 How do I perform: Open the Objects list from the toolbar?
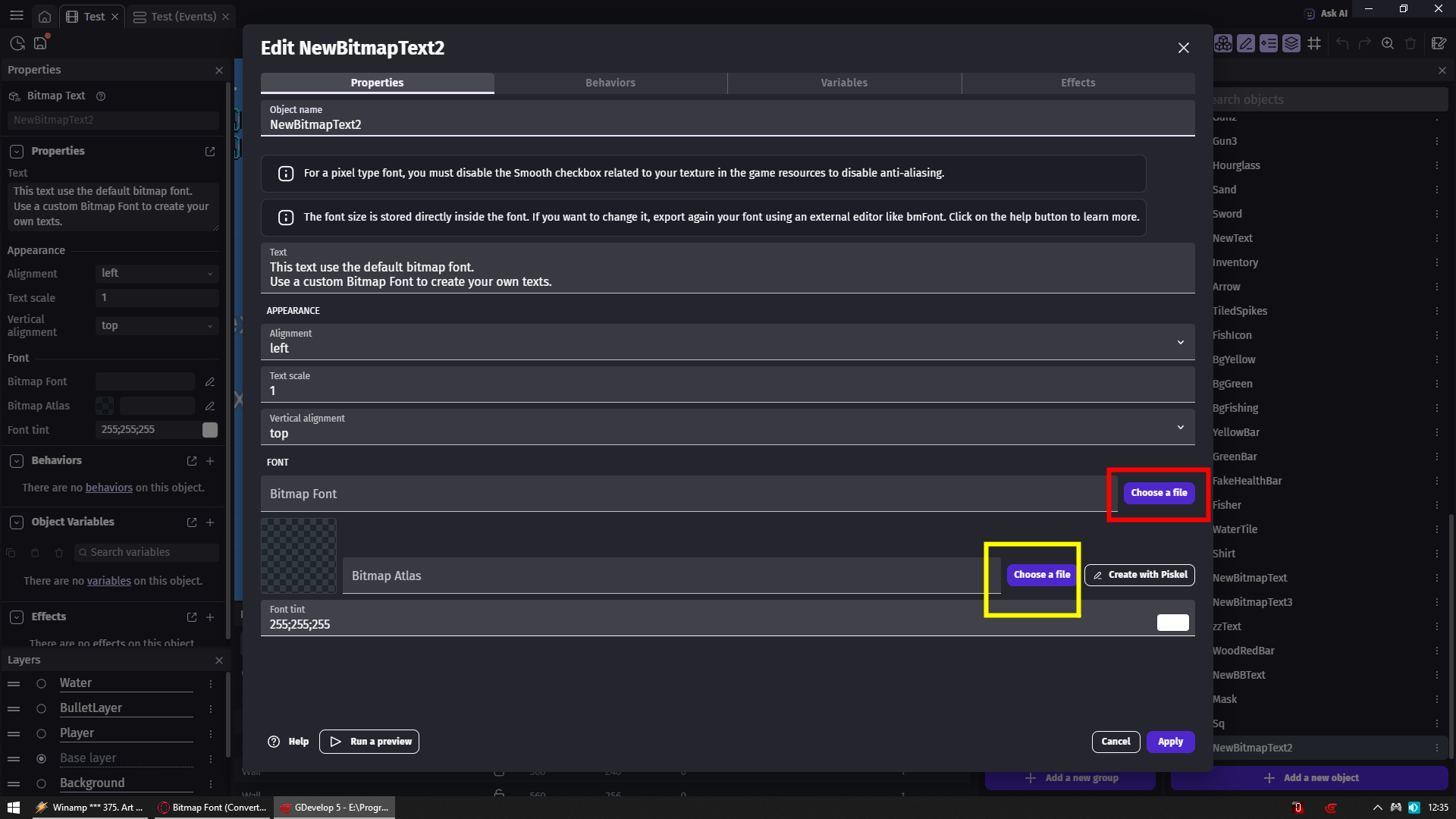pyautogui.click(x=1222, y=43)
